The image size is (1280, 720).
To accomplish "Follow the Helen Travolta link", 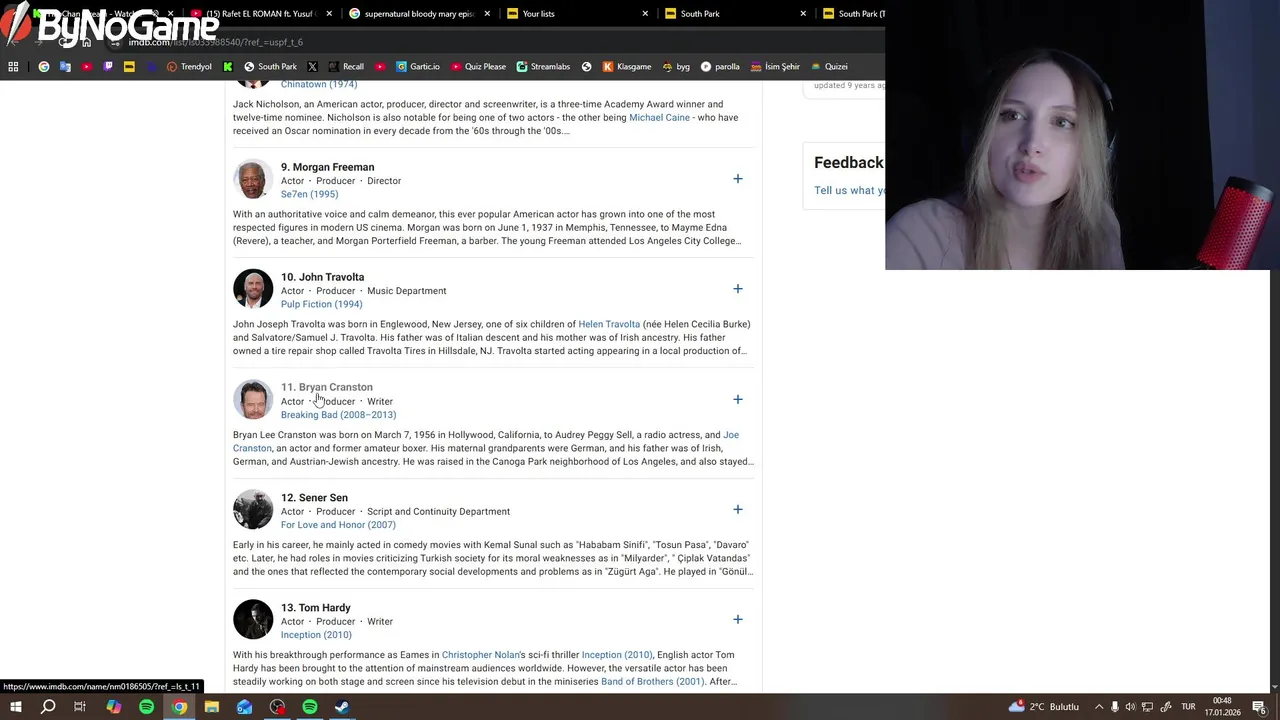I will (609, 324).
